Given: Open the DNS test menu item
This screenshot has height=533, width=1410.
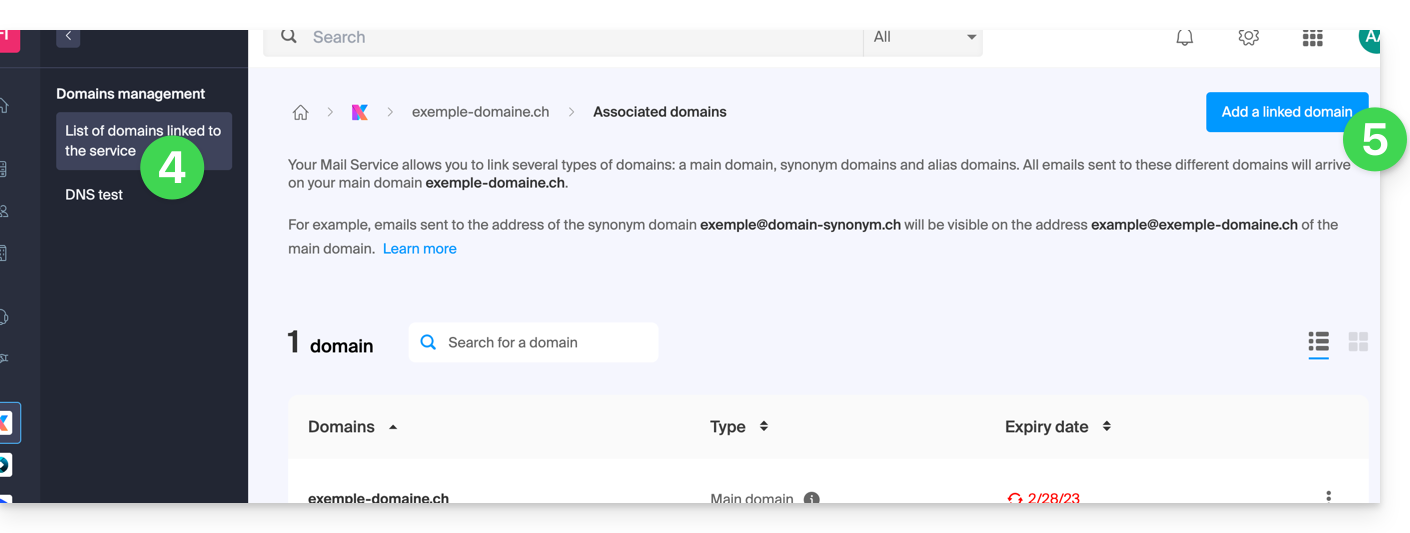Looking at the screenshot, I should point(94,195).
